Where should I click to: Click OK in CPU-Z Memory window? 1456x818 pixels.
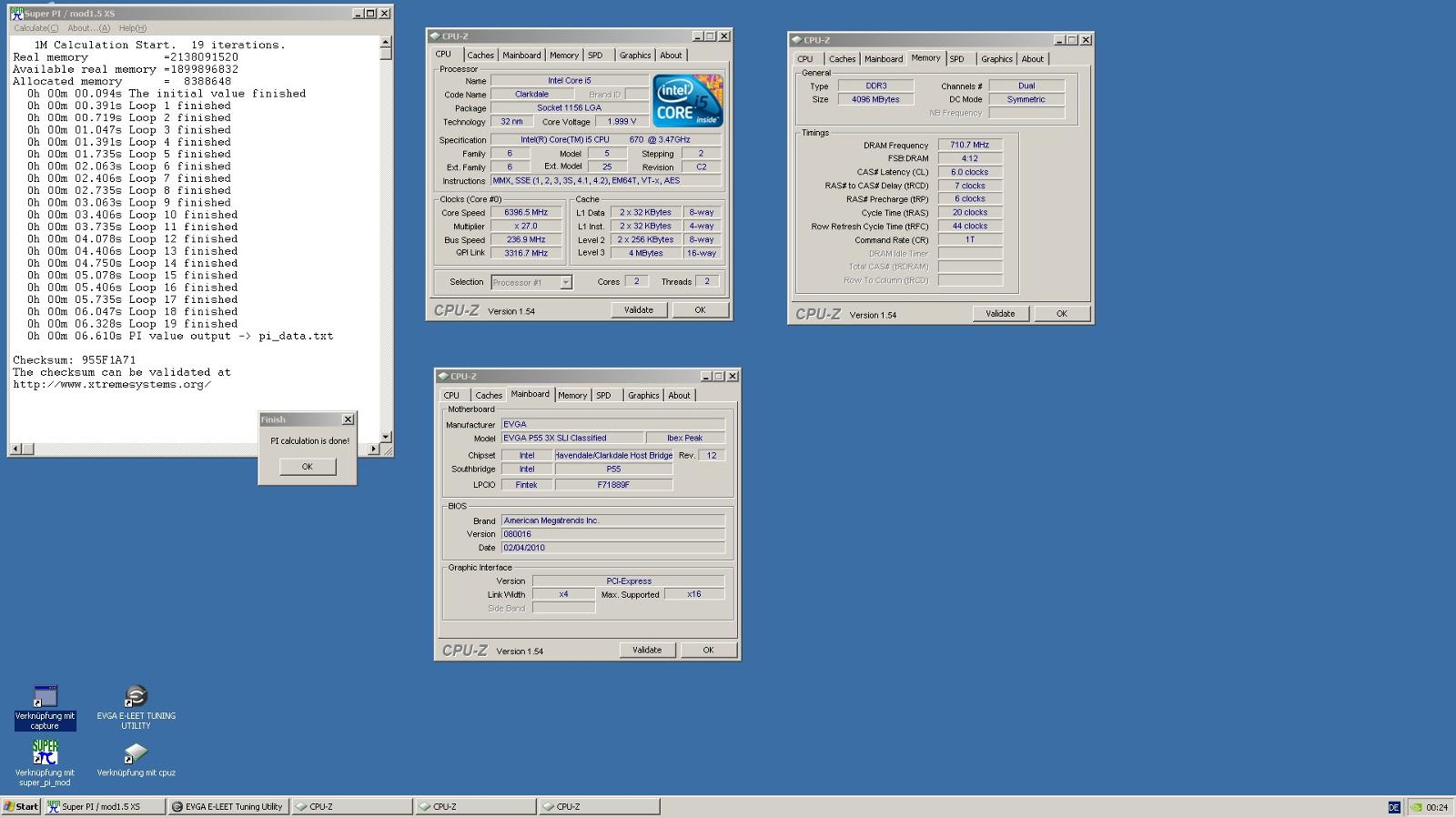pyautogui.click(x=1061, y=314)
